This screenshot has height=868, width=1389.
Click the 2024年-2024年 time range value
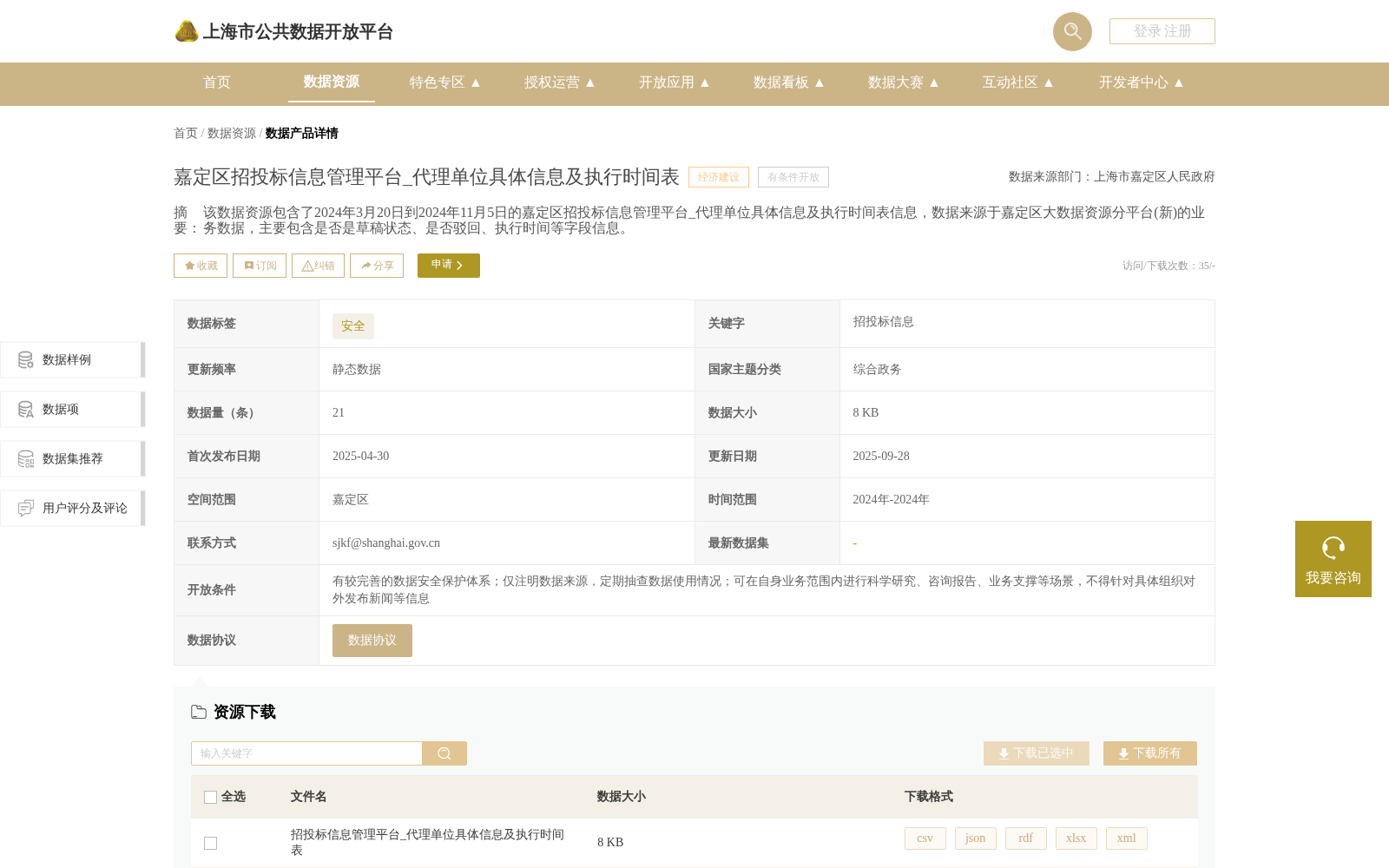(891, 500)
